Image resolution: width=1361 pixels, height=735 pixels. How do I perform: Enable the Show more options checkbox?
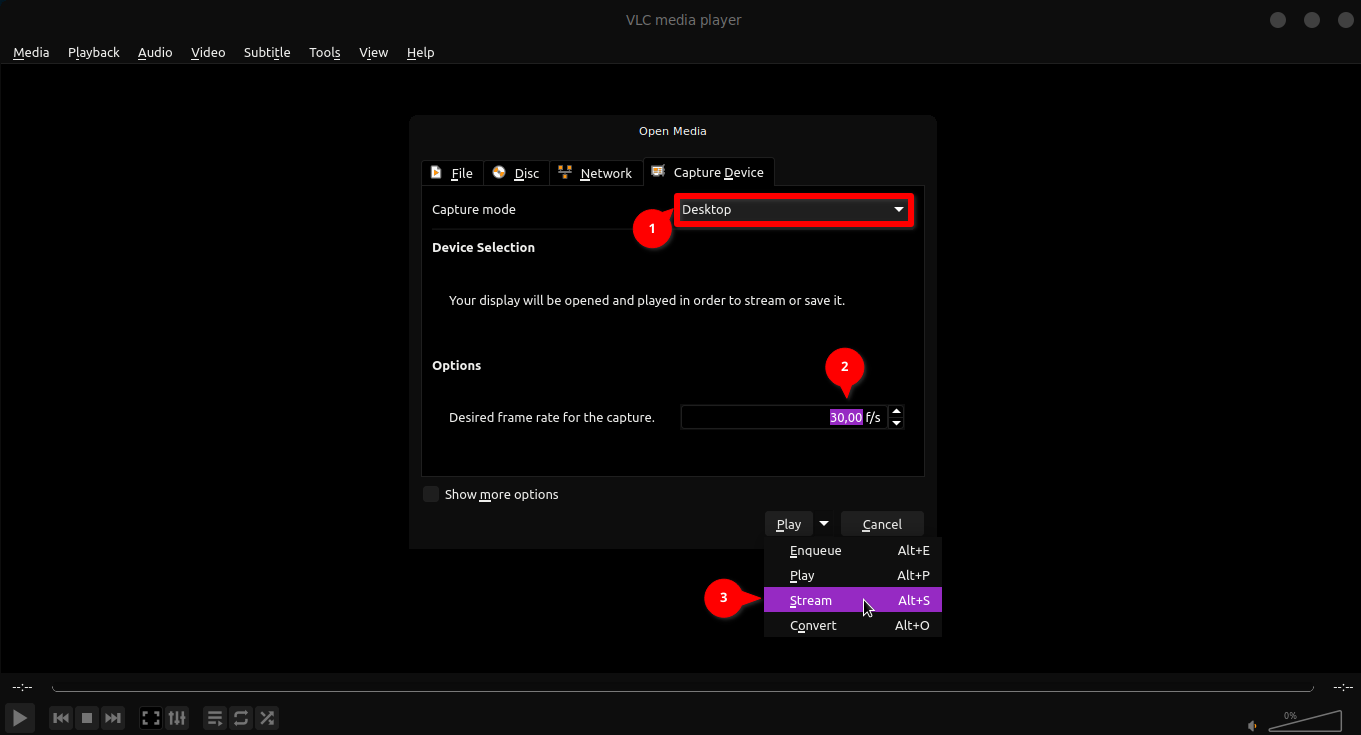point(431,494)
